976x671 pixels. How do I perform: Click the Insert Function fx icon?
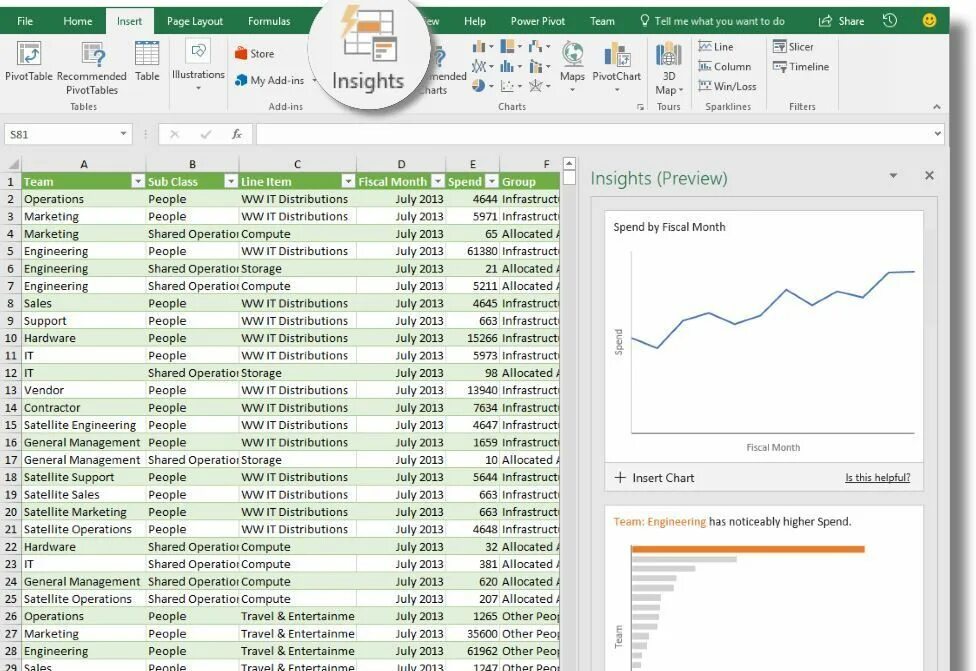(x=237, y=134)
